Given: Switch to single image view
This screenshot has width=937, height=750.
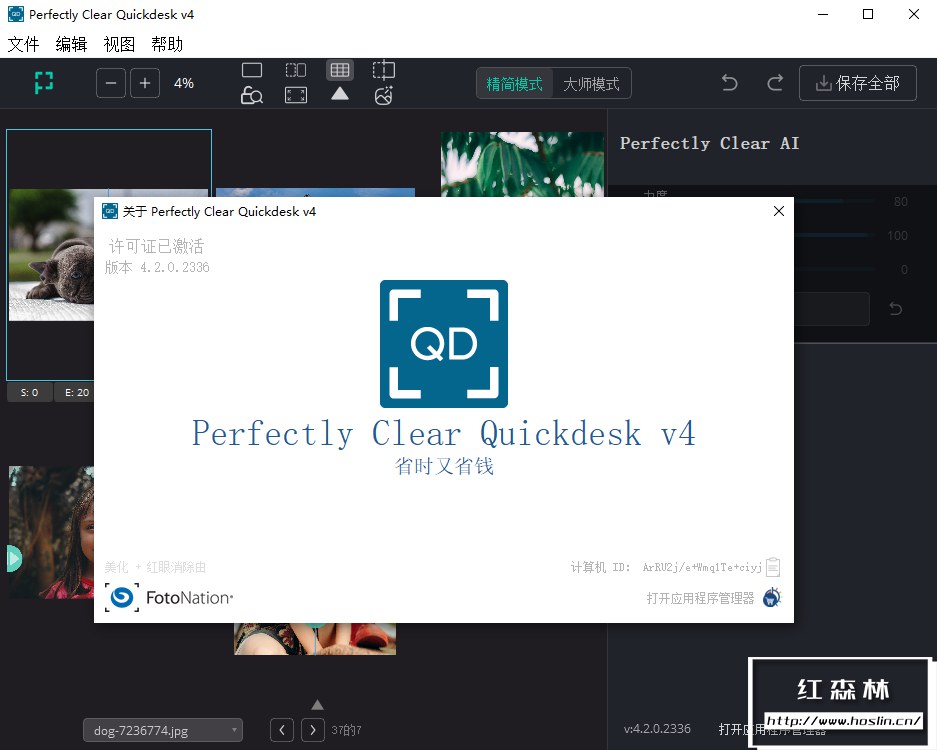Looking at the screenshot, I should [252, 71].
